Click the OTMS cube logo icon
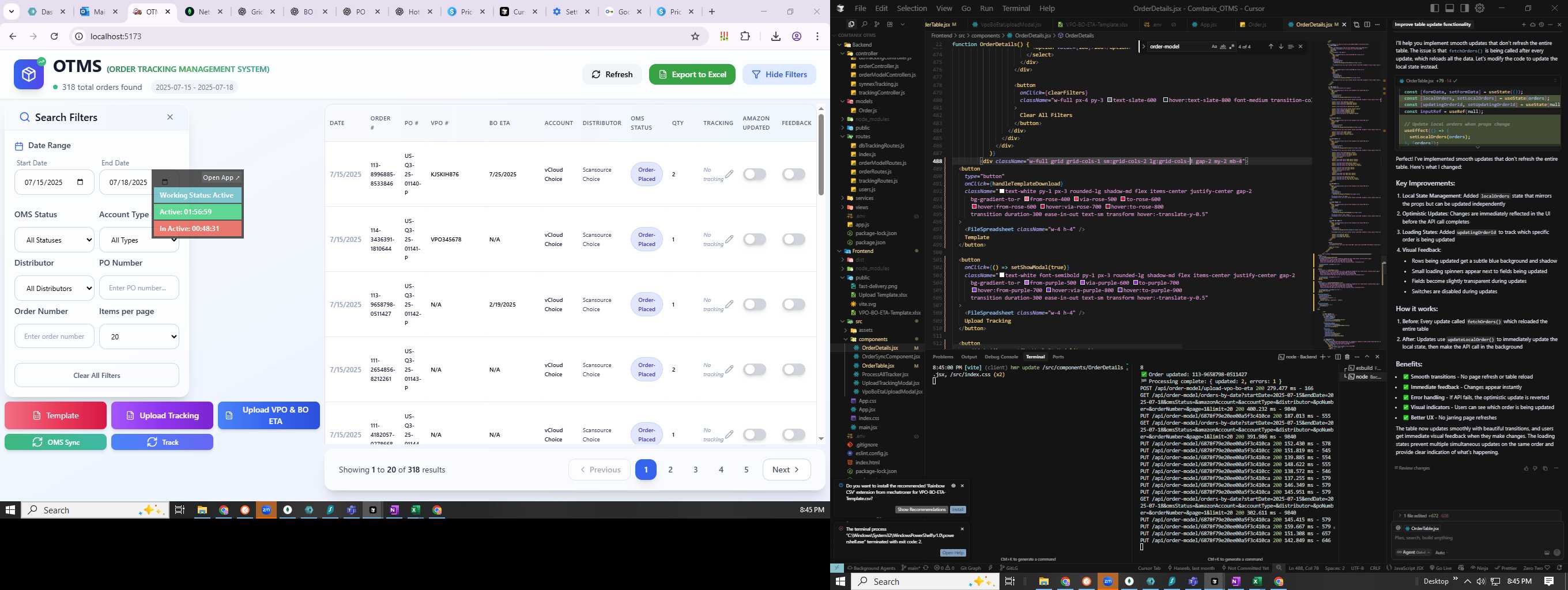The width and height of the screenshot is (1568, 590). [29, 74]
